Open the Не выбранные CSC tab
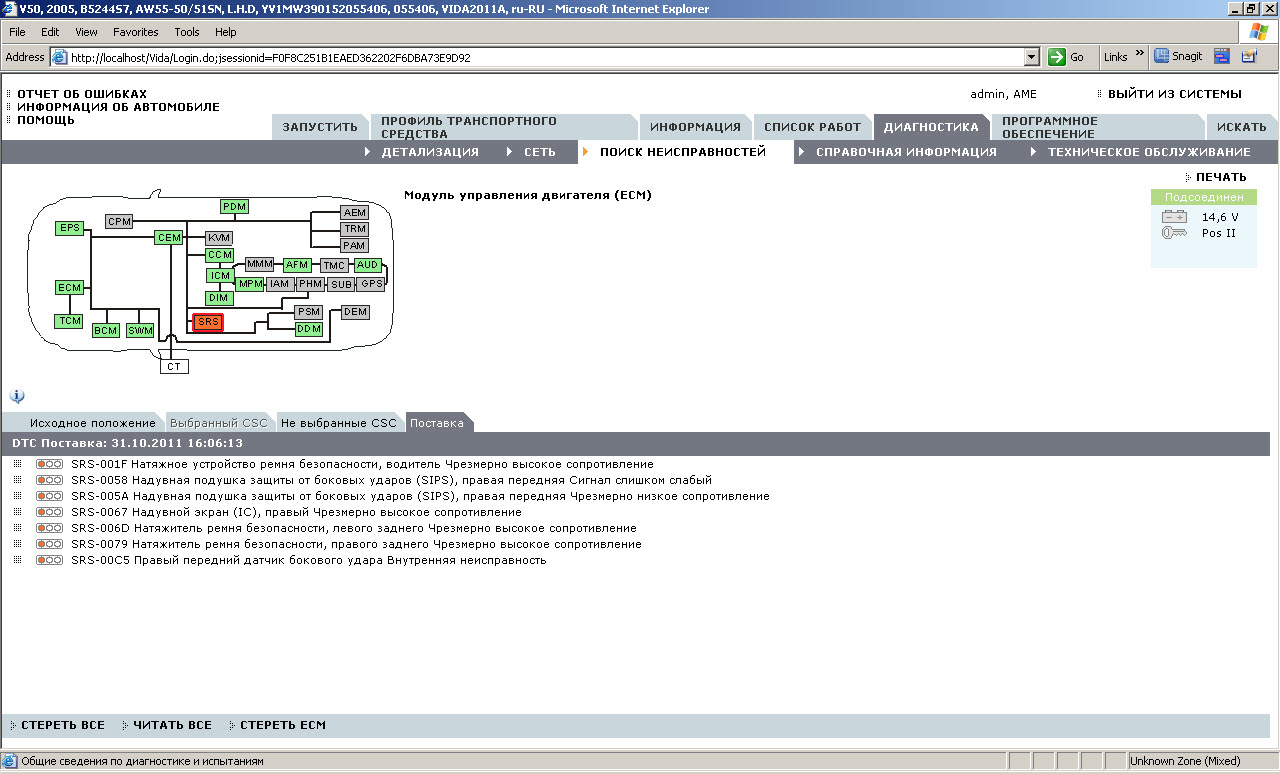The image size is (1280, 774). pyautogui.click(x=338, y=423)
